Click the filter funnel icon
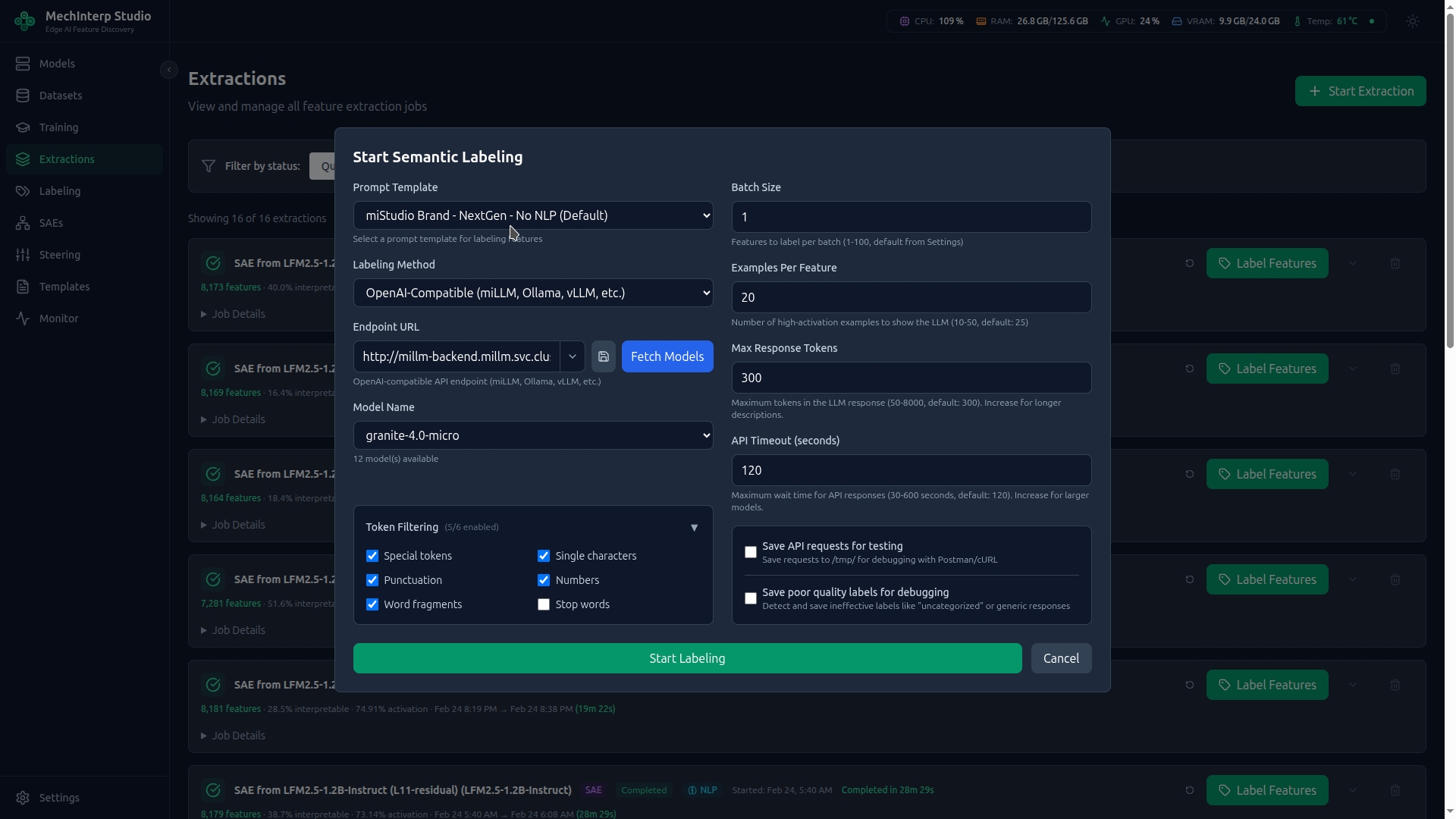Screen dimensions: 1456x819 [208, 166]
